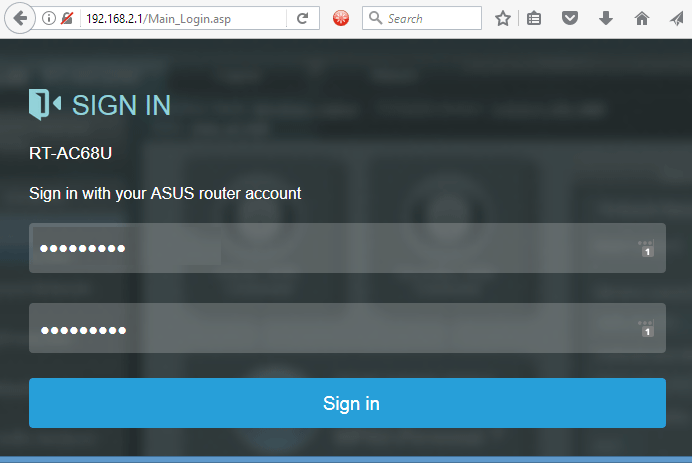Bookmark this page with the star icon
This screenshot has height=463, width=692.
[502, 19]
